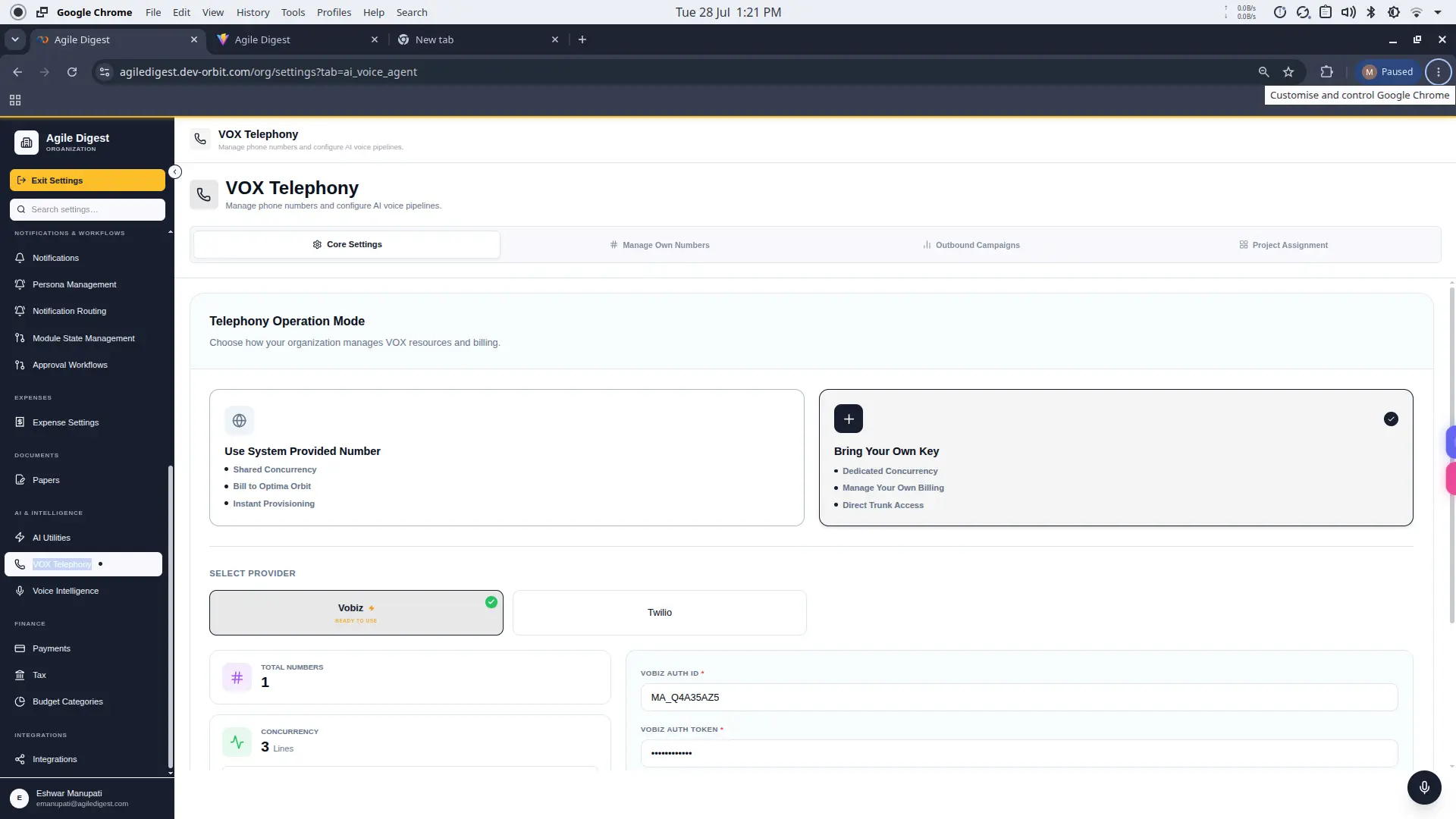Viewport: 1456px width, 819px height.
Task: Open the apps grid in bookmarks bar
Action: tap(15, 100)
